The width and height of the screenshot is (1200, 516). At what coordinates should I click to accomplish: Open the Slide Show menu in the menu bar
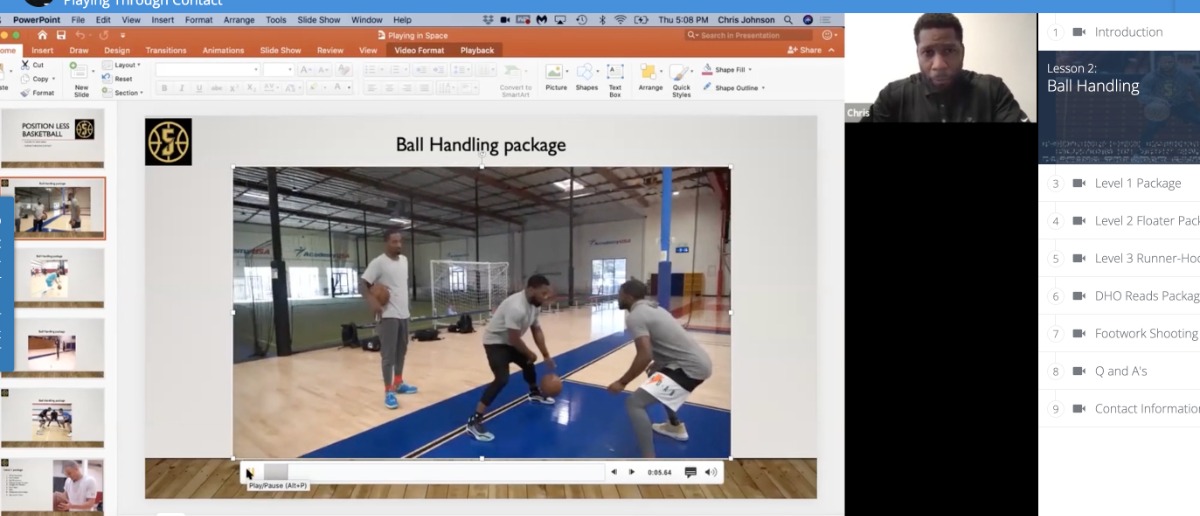(319, 20)
